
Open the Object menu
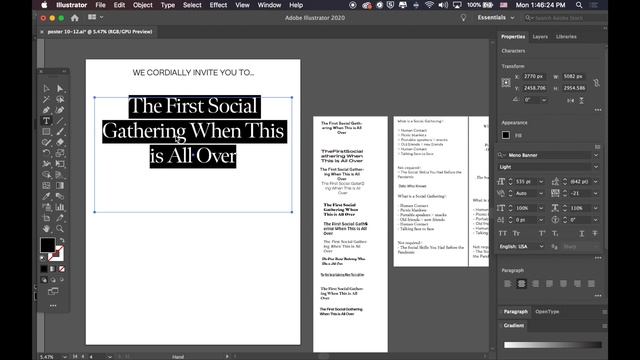tap(142, 5)
